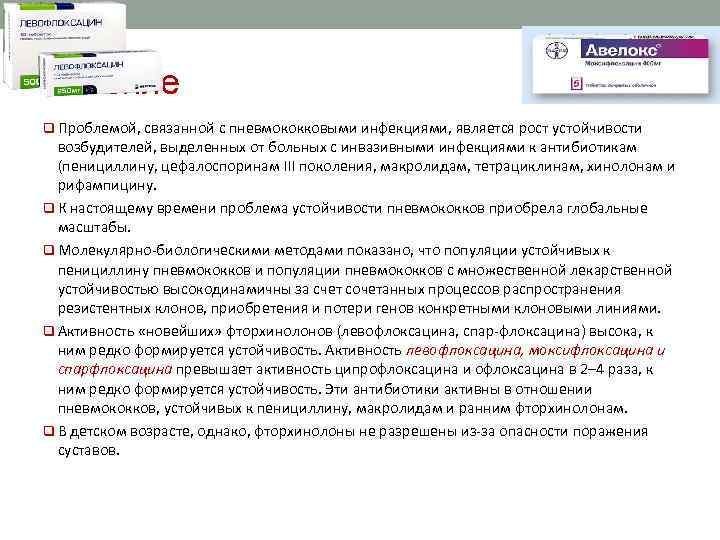Click the bullet before 'Проблемой, связанной'

click(49, 128)
